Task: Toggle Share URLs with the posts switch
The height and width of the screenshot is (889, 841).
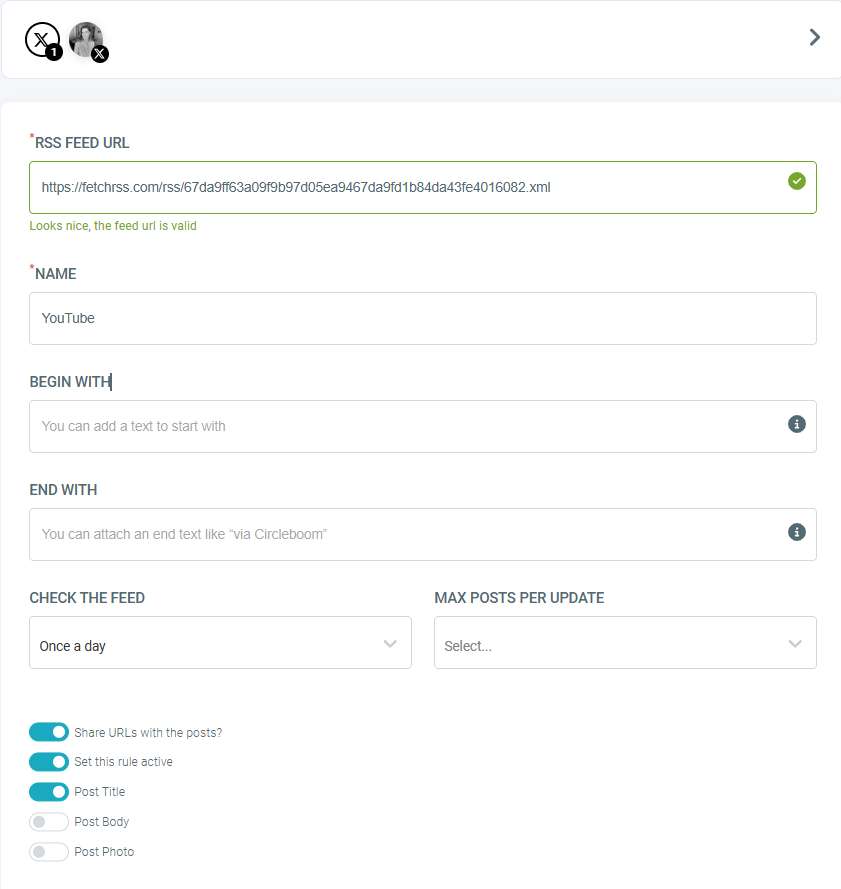Action: 49,732
